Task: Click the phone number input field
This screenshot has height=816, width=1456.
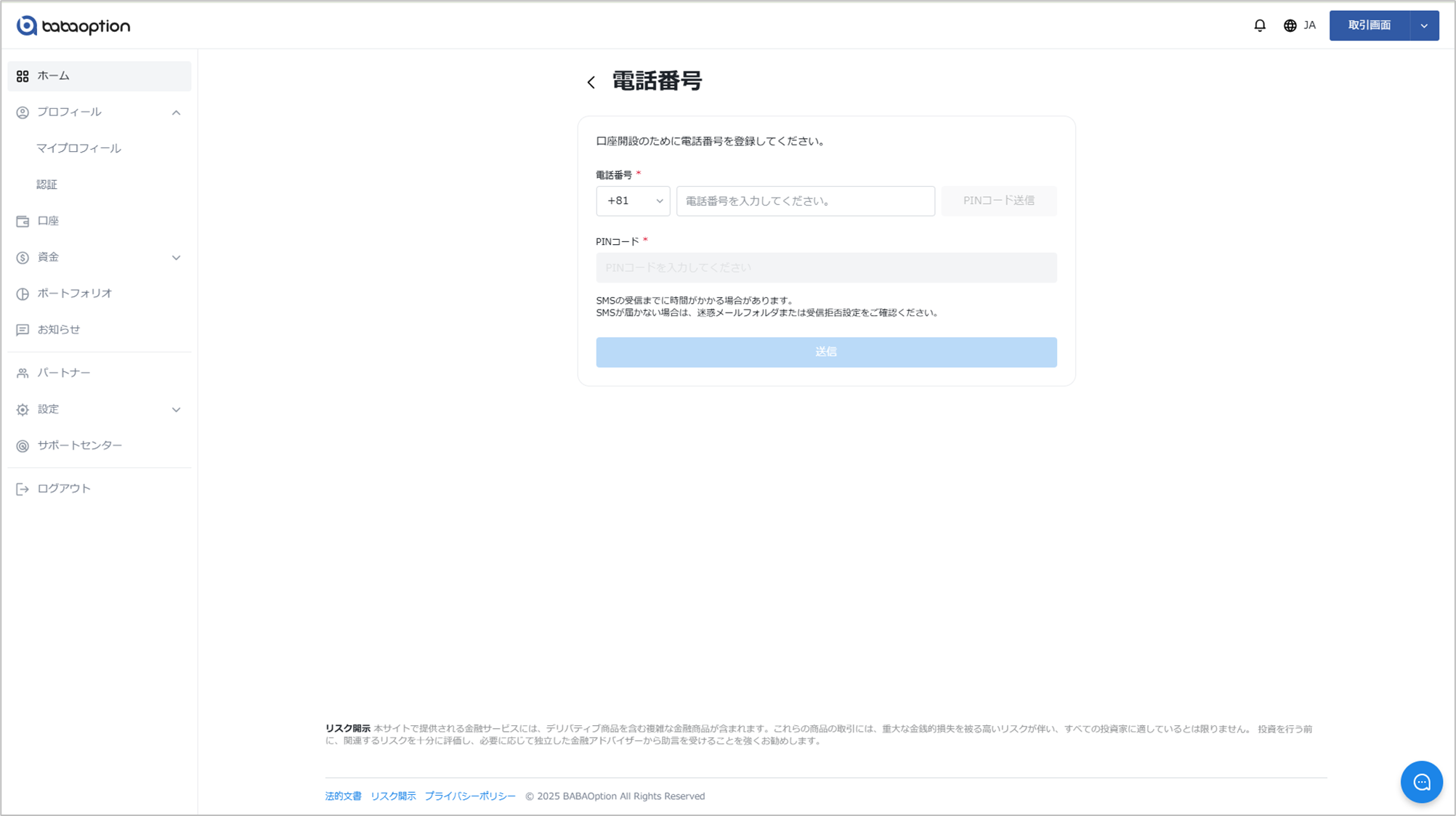Action: pos(805,201)
